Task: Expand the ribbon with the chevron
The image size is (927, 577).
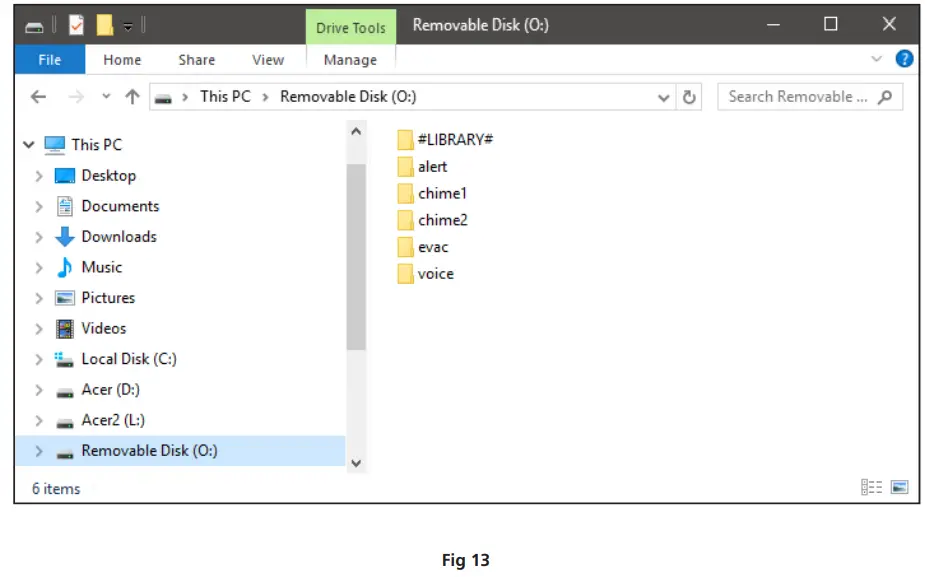Action: [876, 59]
